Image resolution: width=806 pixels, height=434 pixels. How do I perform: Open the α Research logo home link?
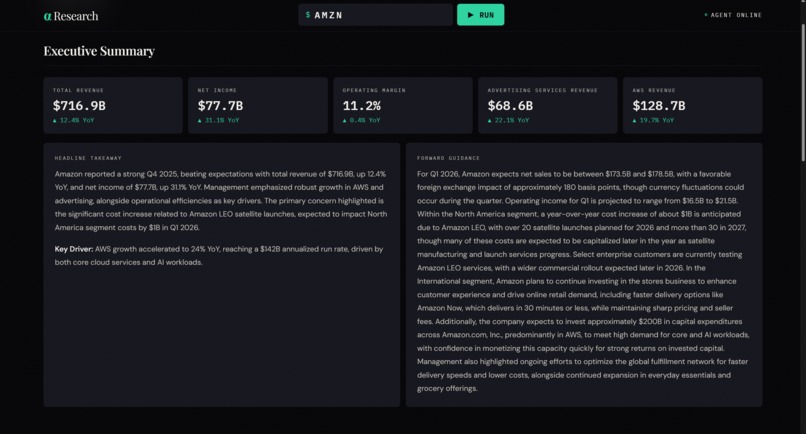point(71,16)
